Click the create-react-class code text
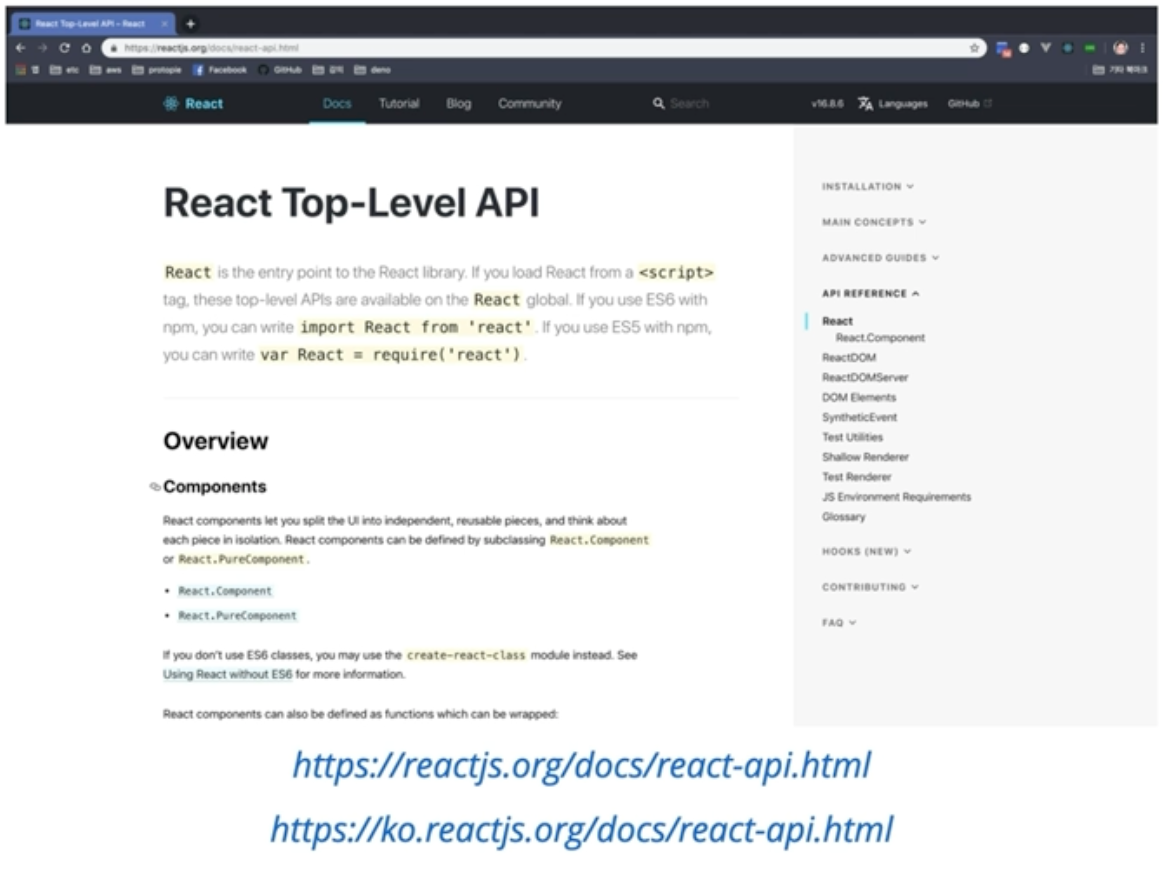 465,655
